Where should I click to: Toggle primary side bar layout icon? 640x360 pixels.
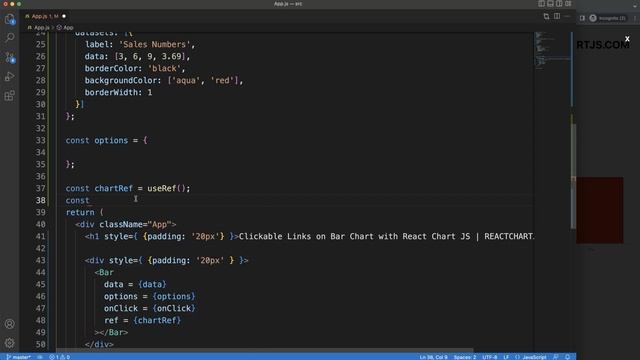coord(541,4)
